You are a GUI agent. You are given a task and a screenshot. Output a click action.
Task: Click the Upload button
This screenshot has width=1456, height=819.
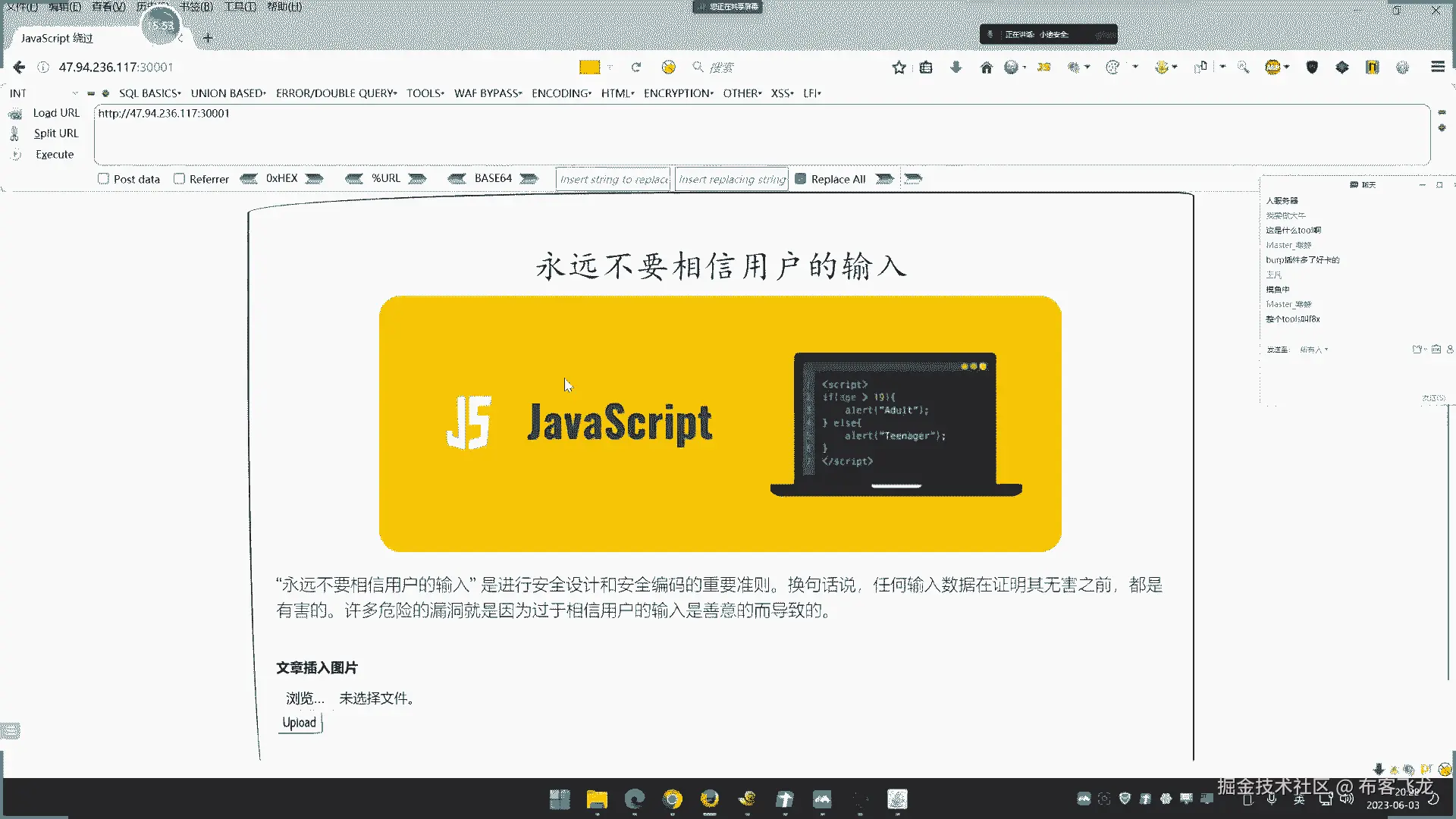point(300,723)
